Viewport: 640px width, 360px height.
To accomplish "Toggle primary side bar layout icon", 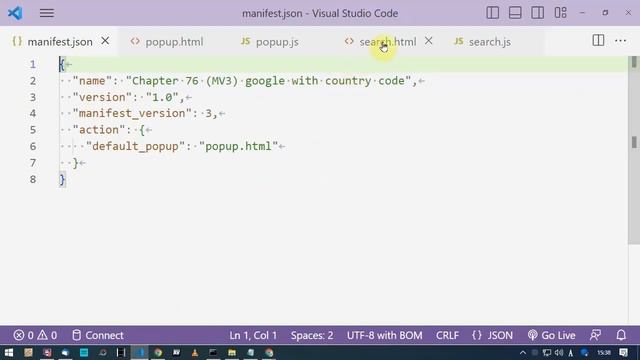I will [493, 13].
